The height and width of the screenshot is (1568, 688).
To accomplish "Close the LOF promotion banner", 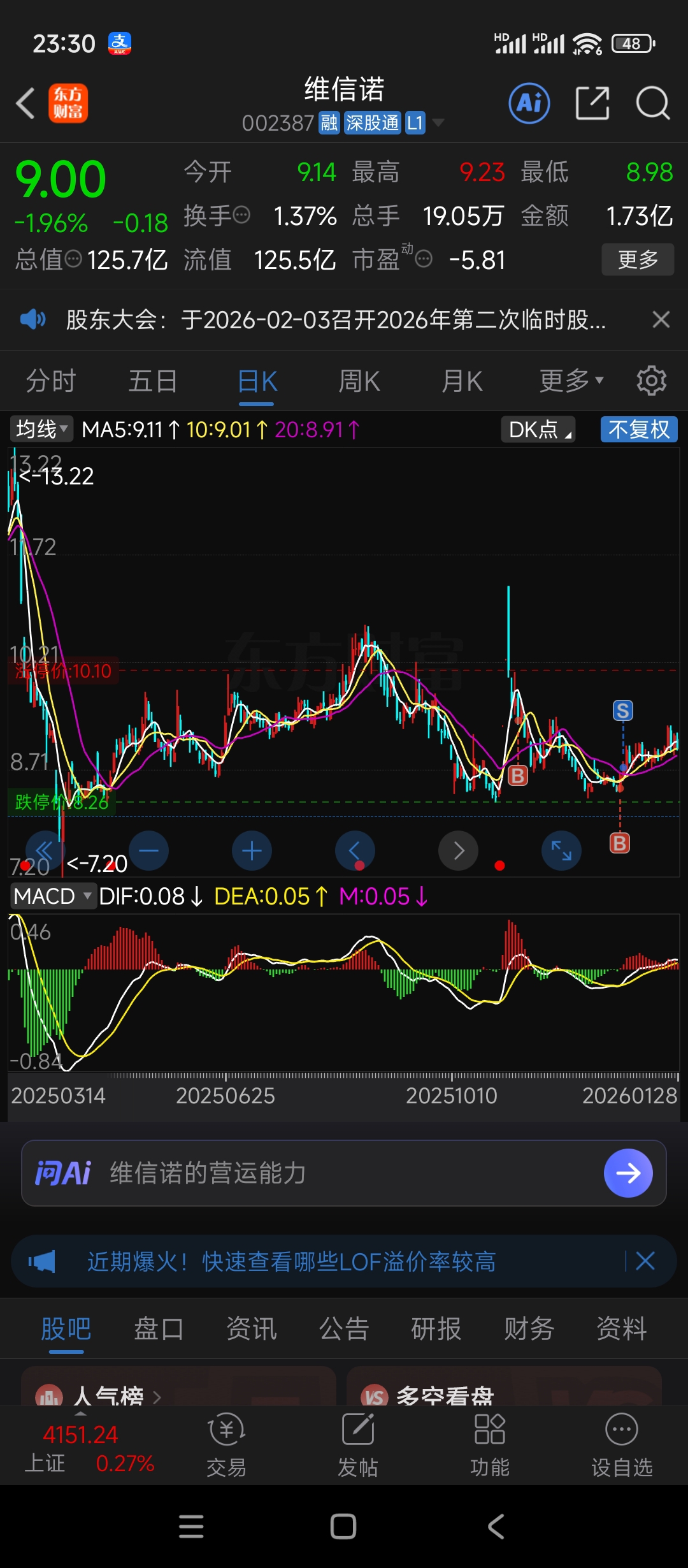I will click(645, 1261).
